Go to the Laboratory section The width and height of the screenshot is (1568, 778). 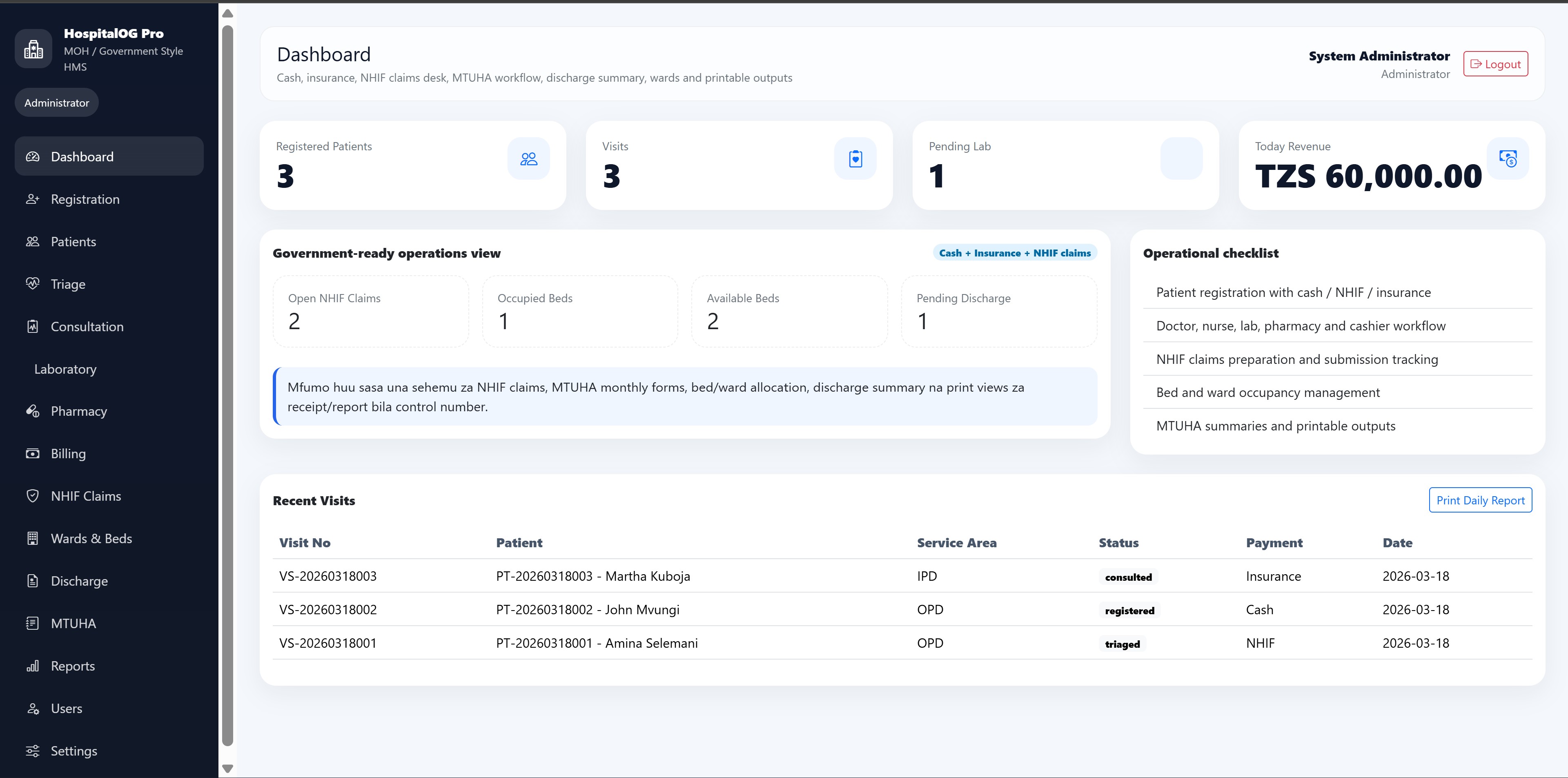66,369
